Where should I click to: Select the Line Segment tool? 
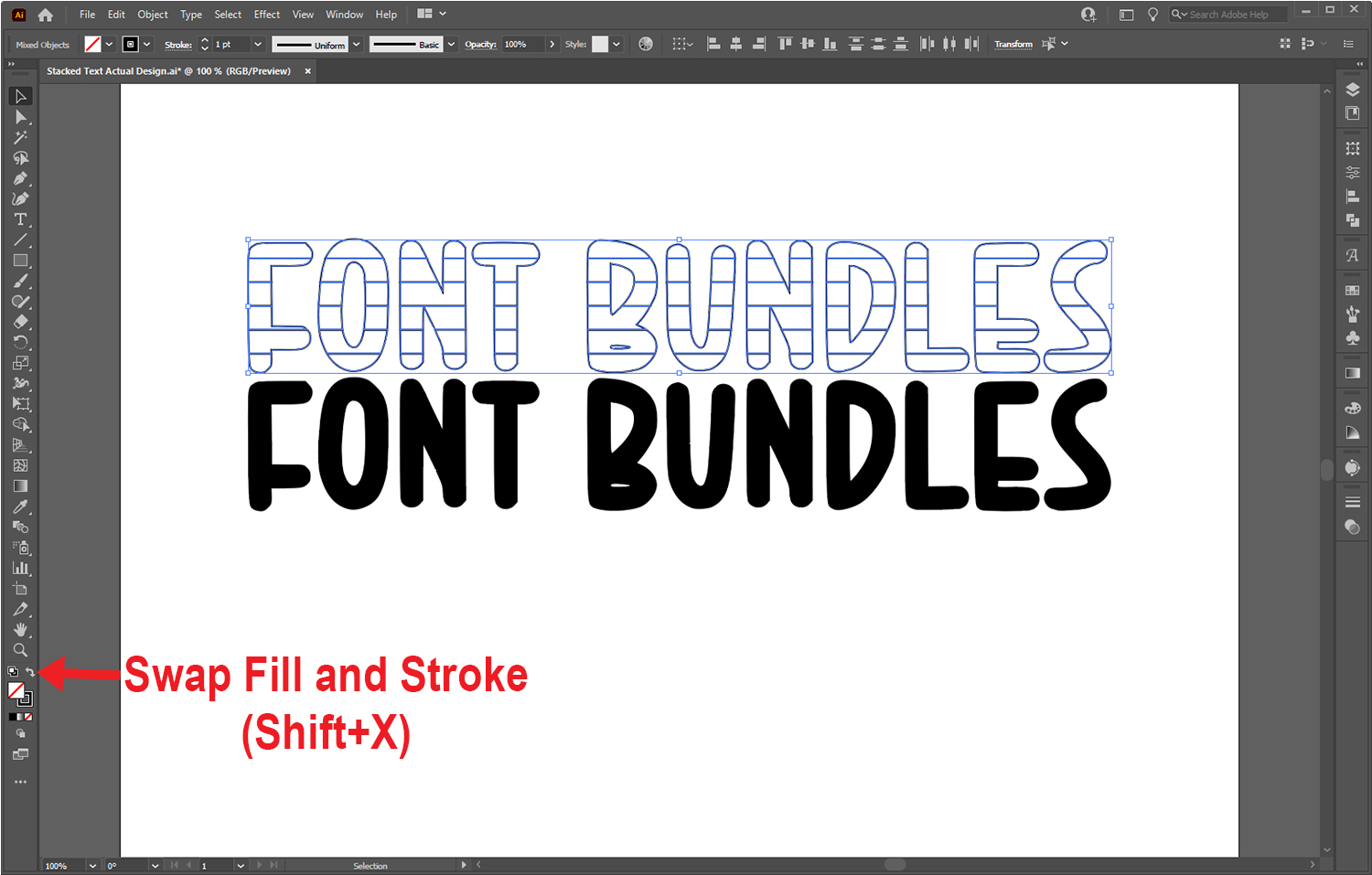[20, 240]
